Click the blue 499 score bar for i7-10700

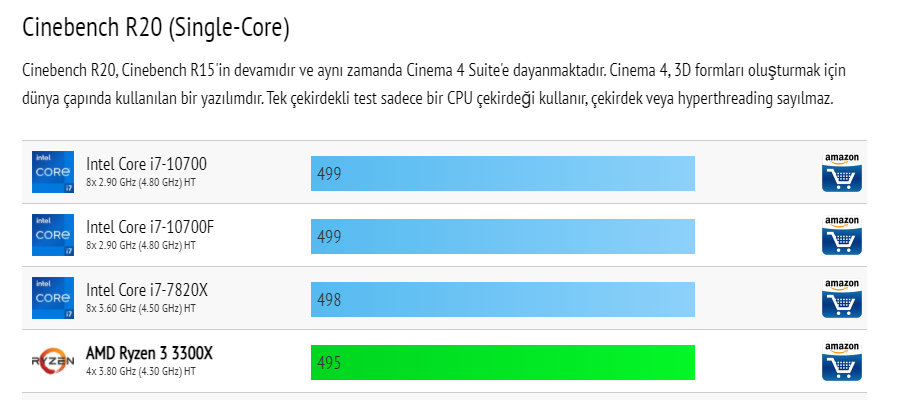[x=502, y=173]
